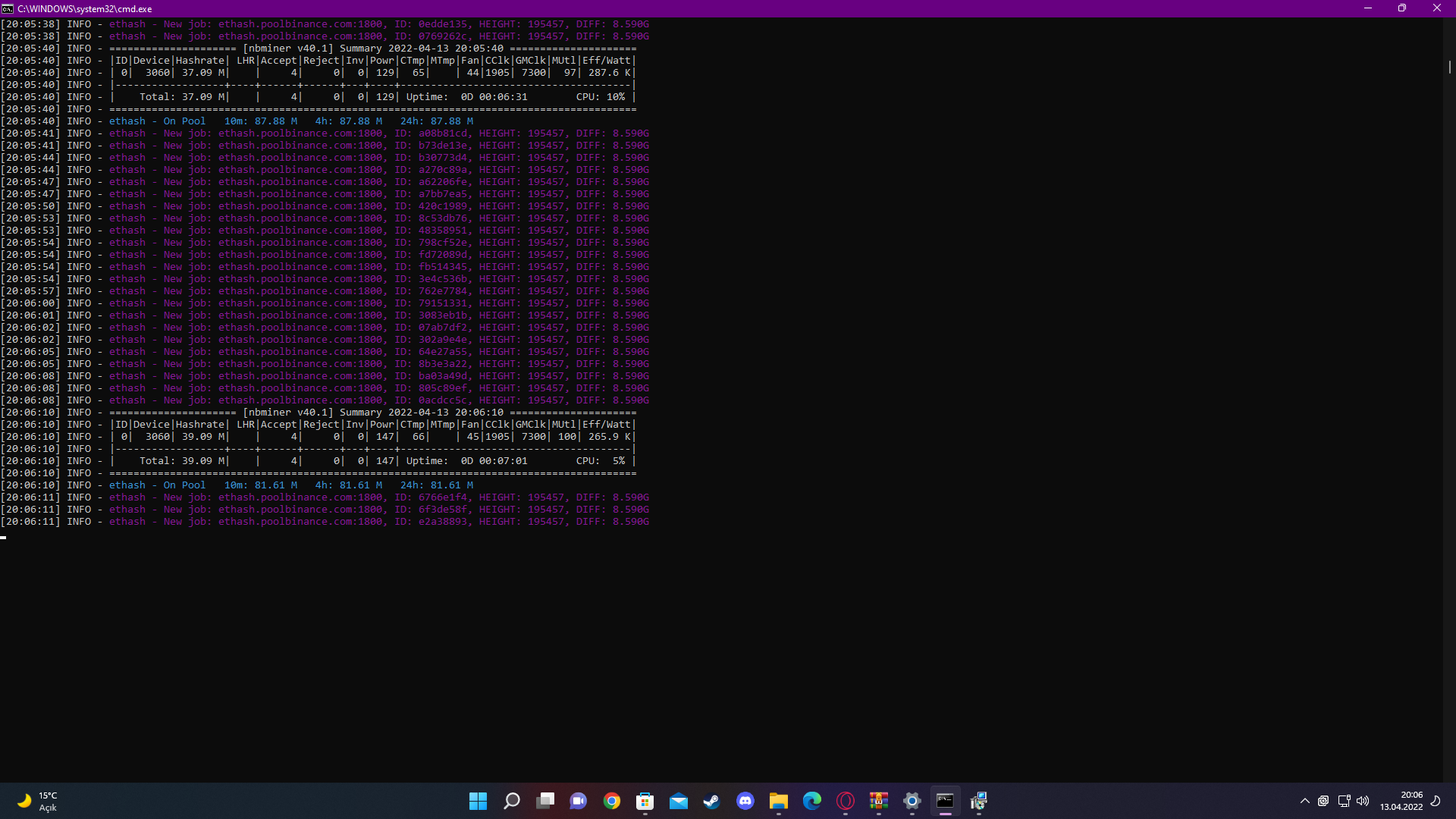This screenshot has height=819, width=1456.
Task: Open the clock and date 13.04.2022
Action: click(1401, 801)
